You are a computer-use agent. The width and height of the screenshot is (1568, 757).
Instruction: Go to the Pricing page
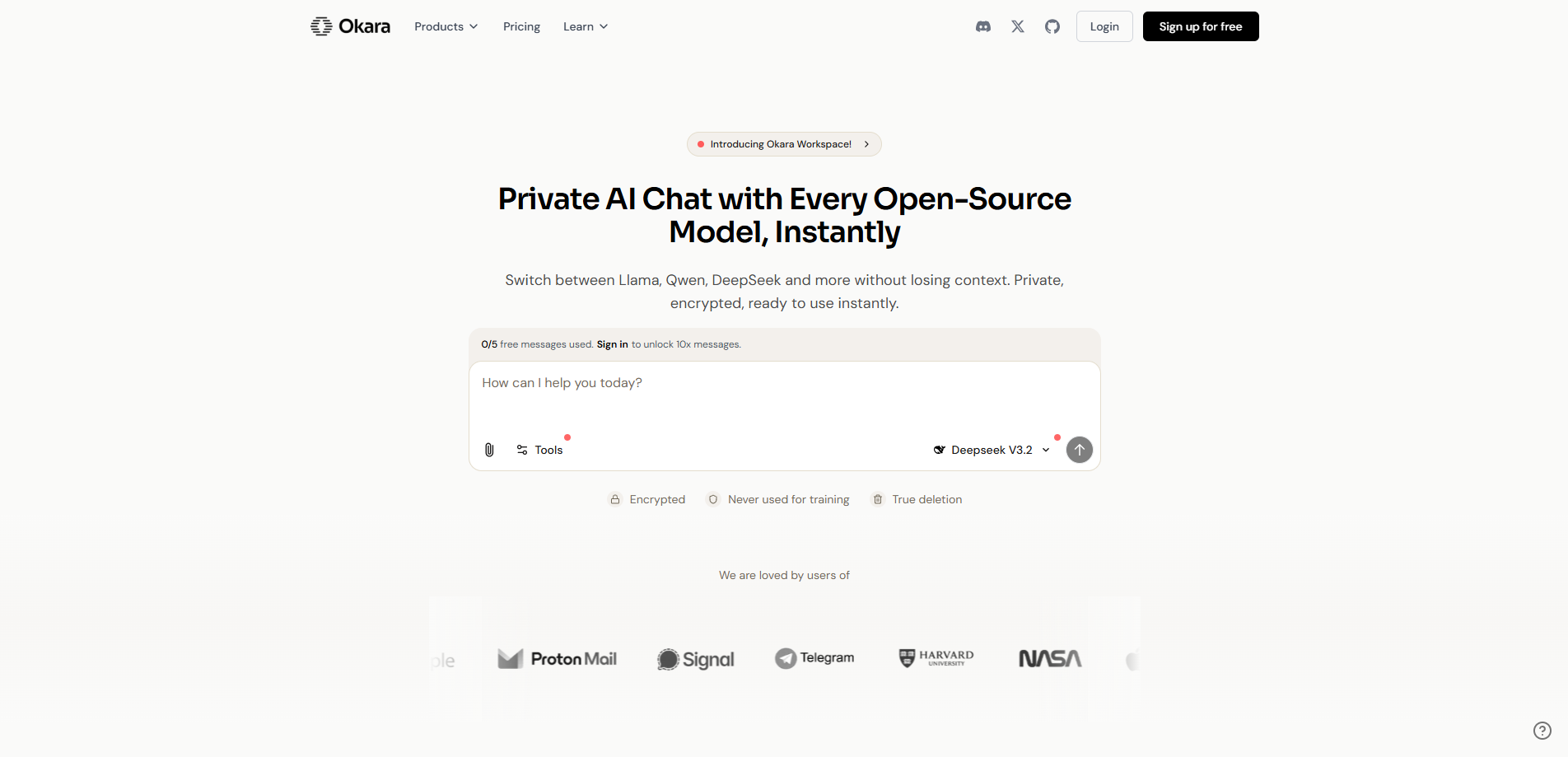(x=522, y=26)
